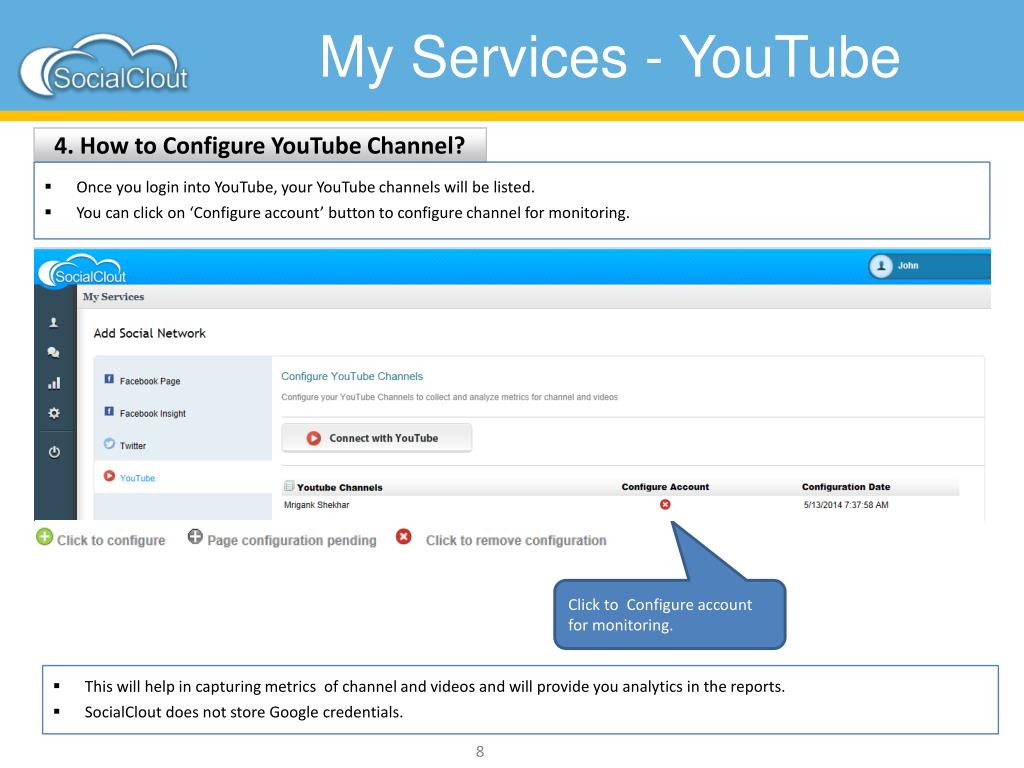Click the play icon inside Connect with YouTube

click(313, 438)
